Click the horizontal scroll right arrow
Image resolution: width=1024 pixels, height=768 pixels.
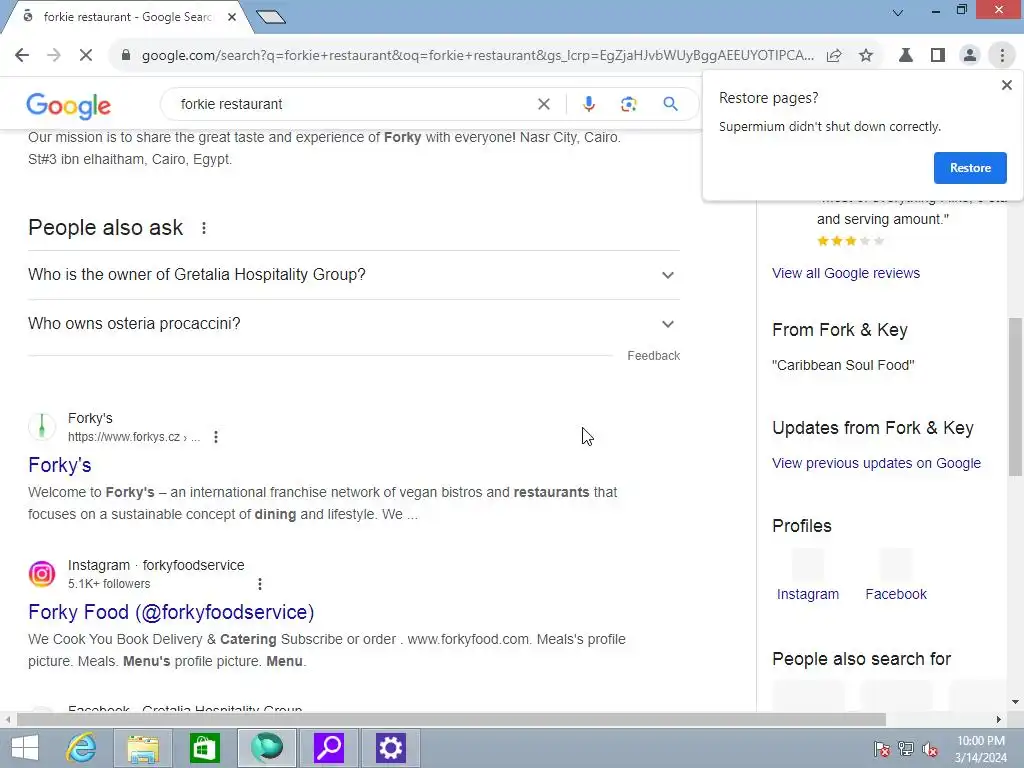(x=998, y=720)
